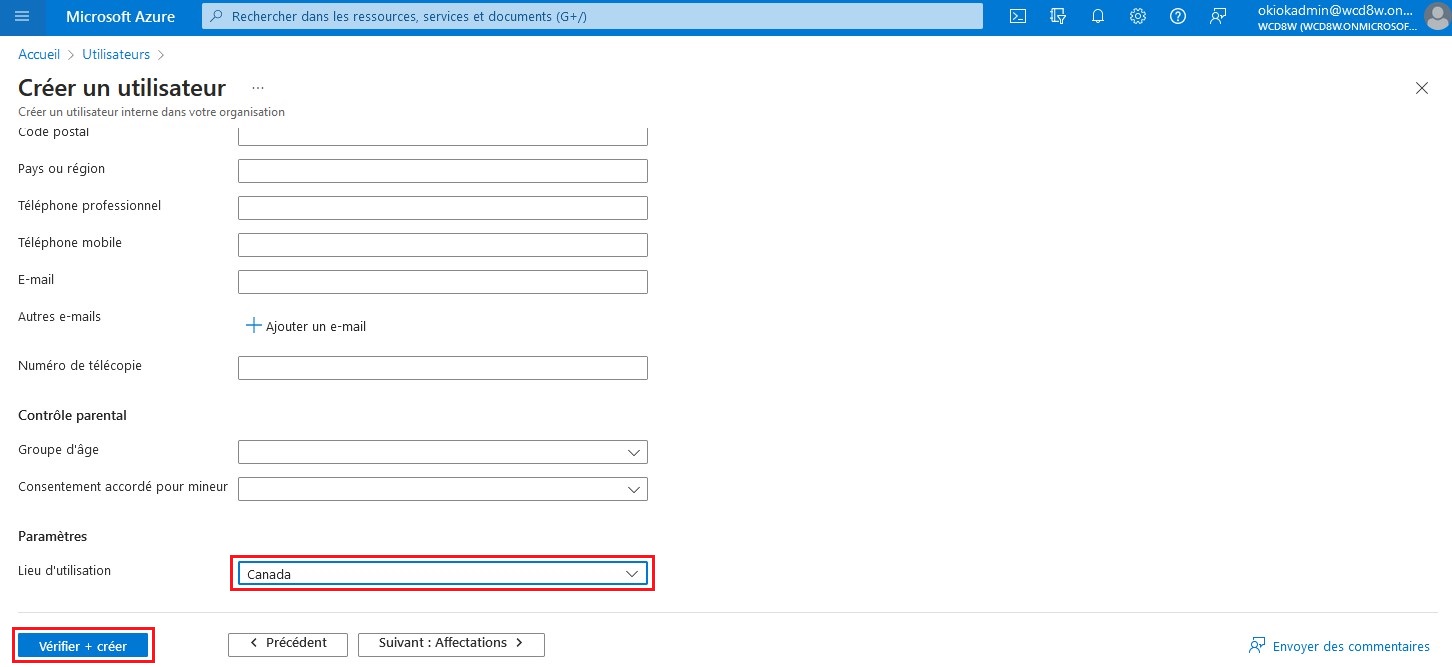
Task: Go back with the Précédent button
Action: tap(288, 644)
